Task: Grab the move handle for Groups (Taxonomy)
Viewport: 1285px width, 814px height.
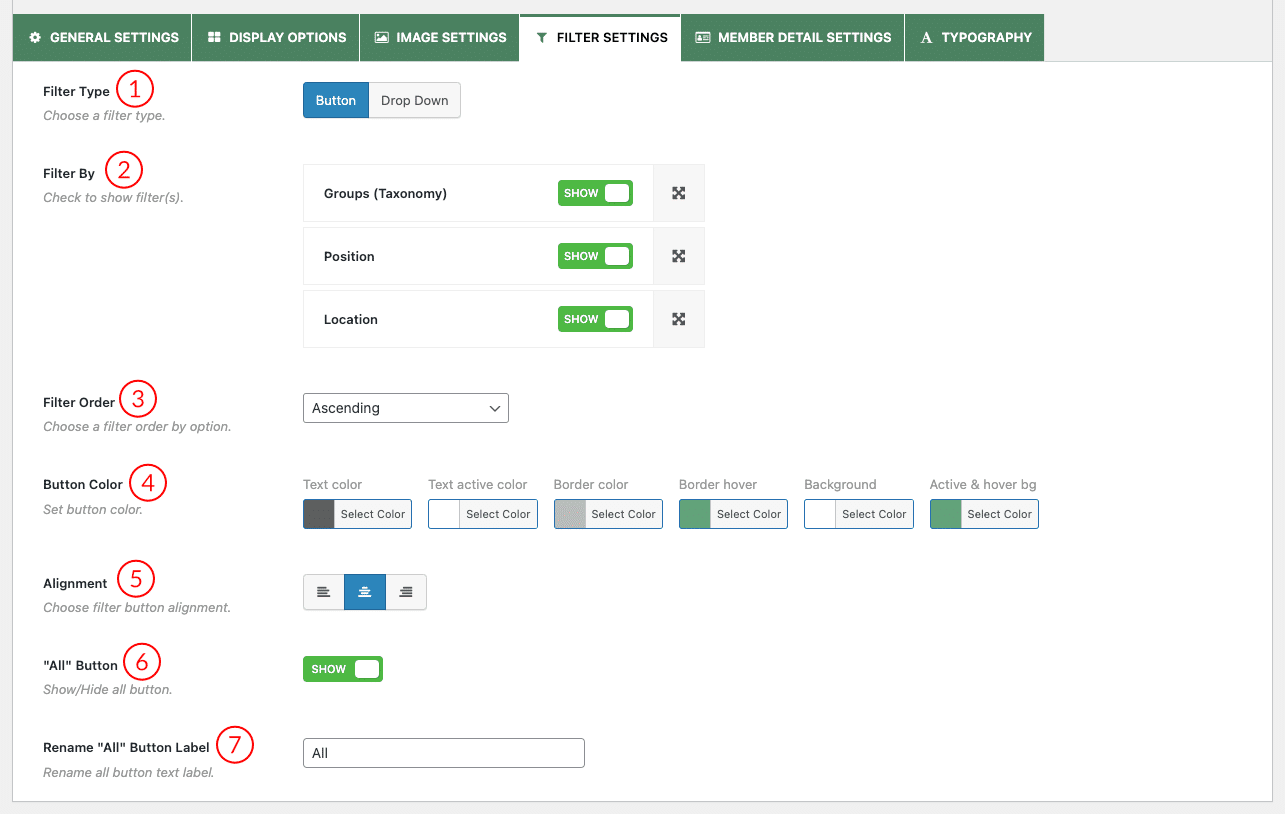Action: point(679,193)
